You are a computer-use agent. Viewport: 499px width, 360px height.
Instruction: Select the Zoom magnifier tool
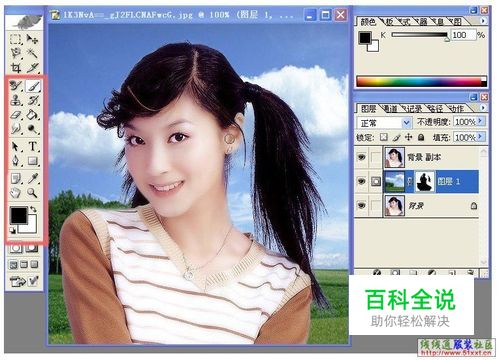click(33, 192)
